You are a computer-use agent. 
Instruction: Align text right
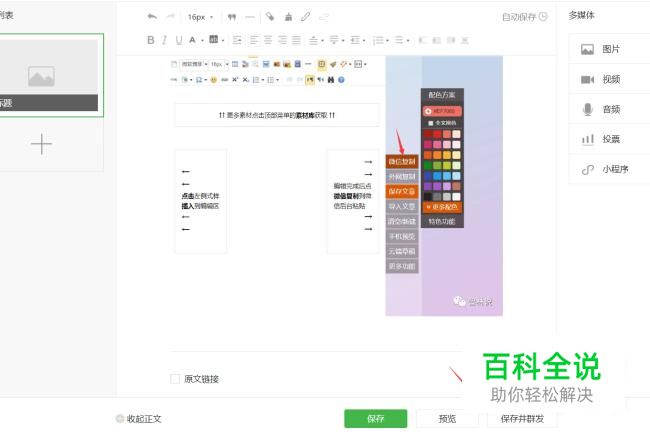282,40
